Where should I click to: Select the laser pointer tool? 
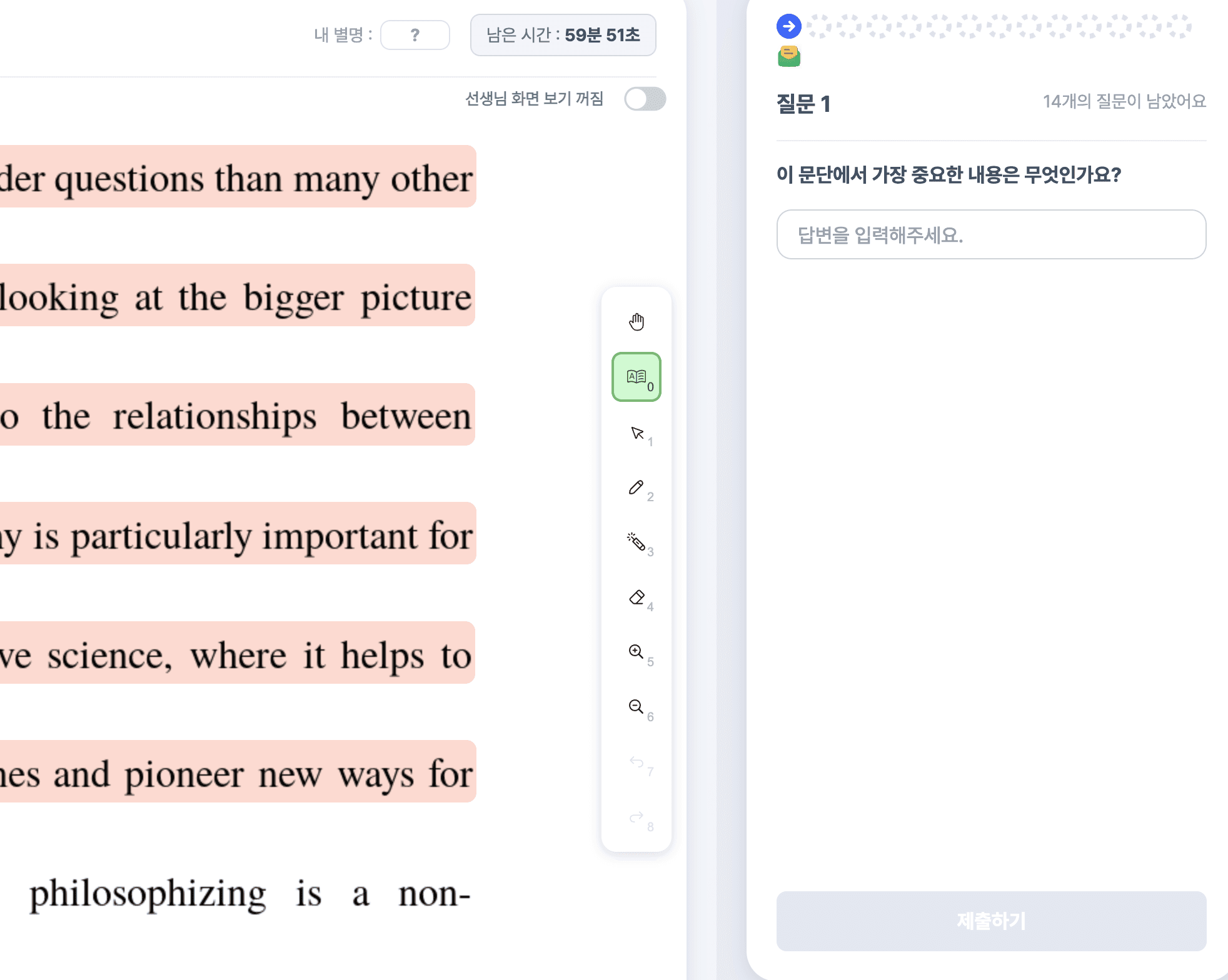coord(636,542)
